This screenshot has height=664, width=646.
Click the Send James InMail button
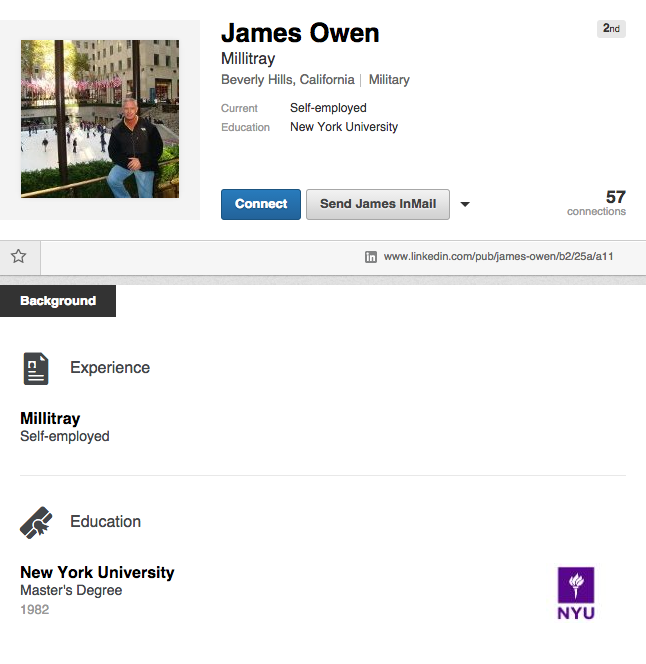[x=377, y=204]
